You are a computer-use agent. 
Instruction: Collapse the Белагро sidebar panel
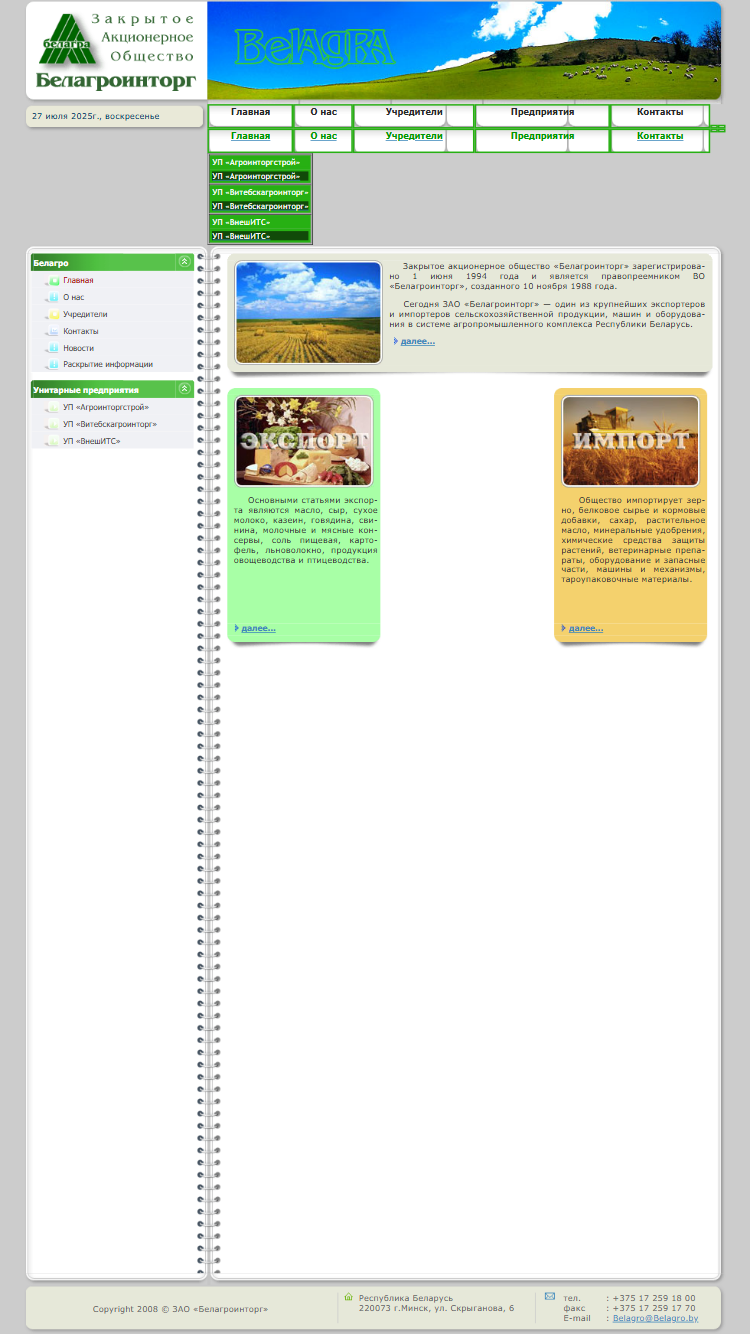pyautogui.click(x=185, y=262)
